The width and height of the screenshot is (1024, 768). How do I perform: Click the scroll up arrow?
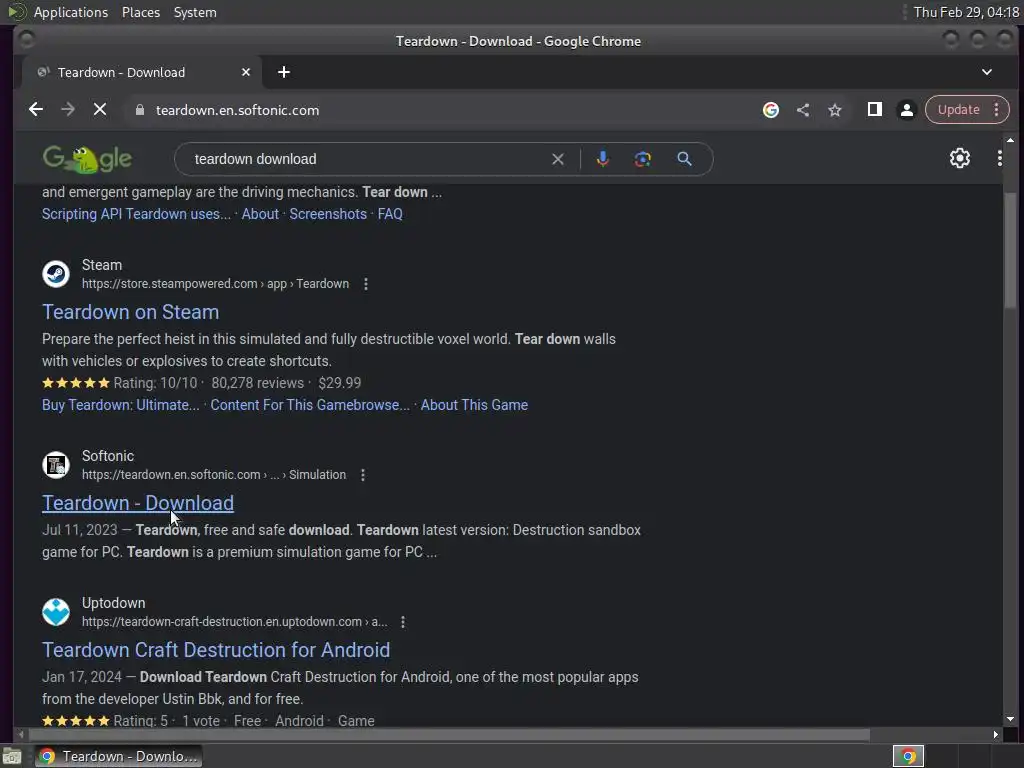[1010, 140]
